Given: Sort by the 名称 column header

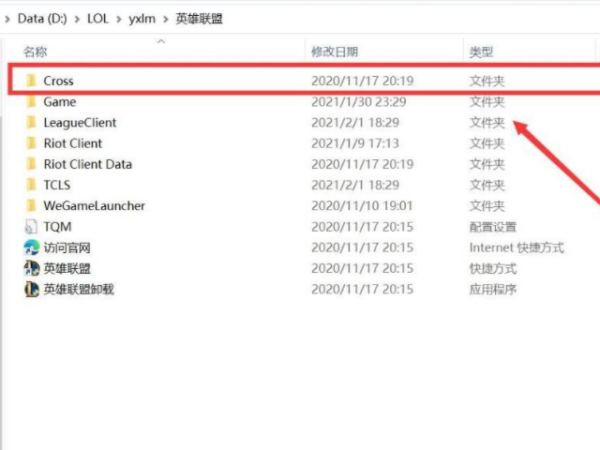Looking at the screenshot, I should (35, 52).
